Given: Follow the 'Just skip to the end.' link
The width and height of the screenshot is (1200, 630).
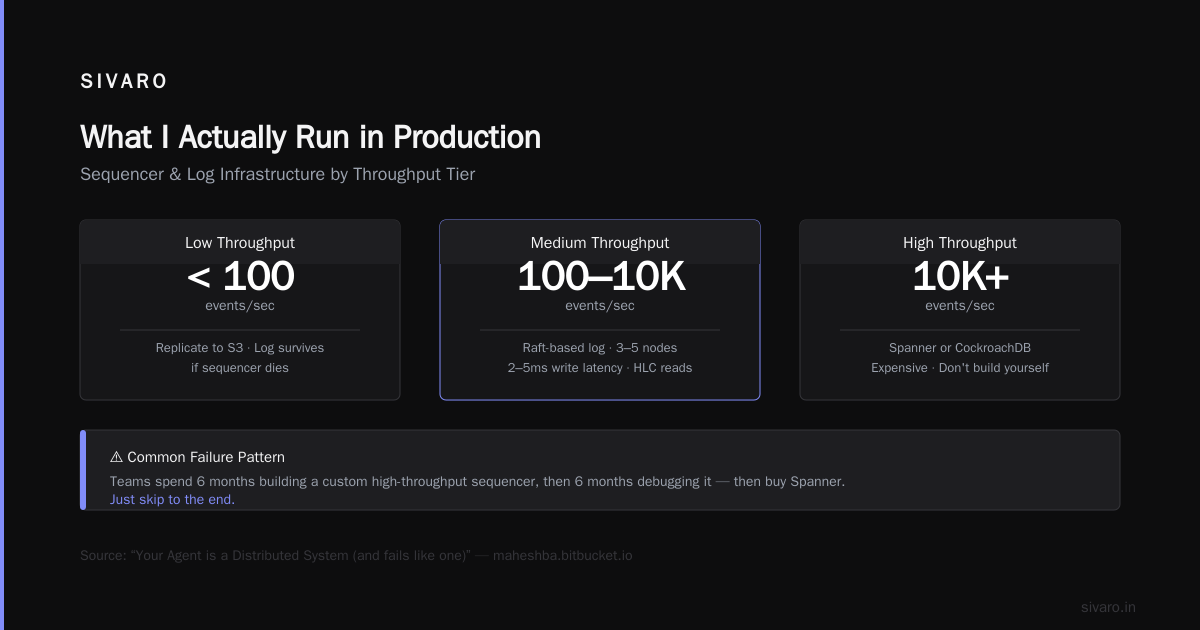Looking at the screenshot, I should [x=172, y=499].
